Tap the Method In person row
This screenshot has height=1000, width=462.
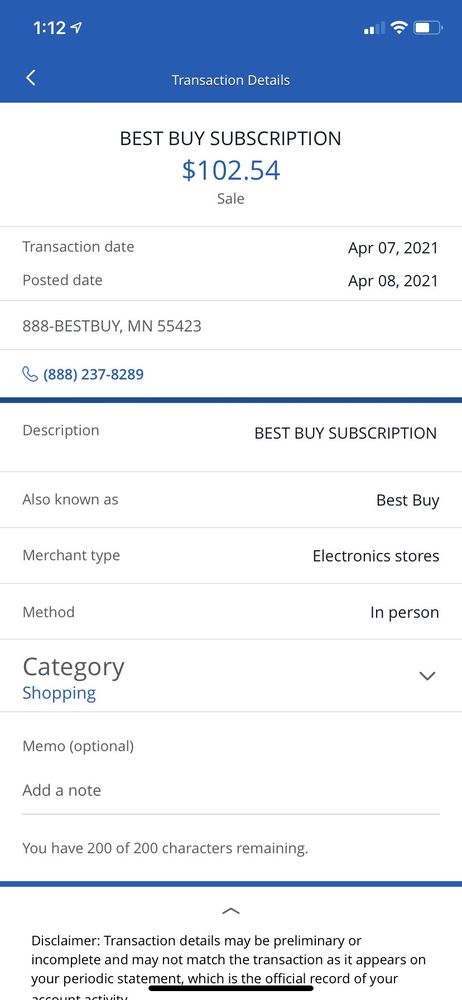[x=231, y=612]
